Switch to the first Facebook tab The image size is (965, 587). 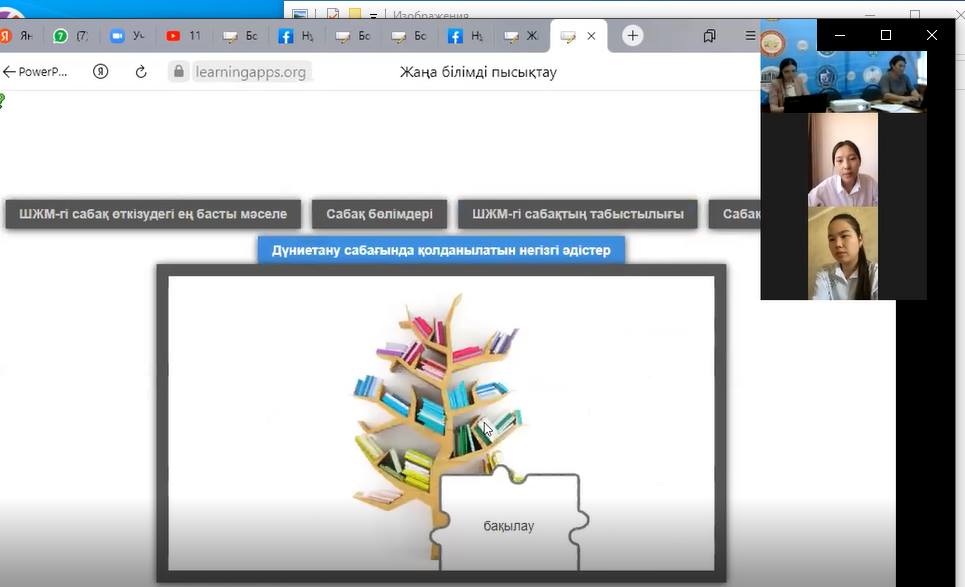point(296,36)
